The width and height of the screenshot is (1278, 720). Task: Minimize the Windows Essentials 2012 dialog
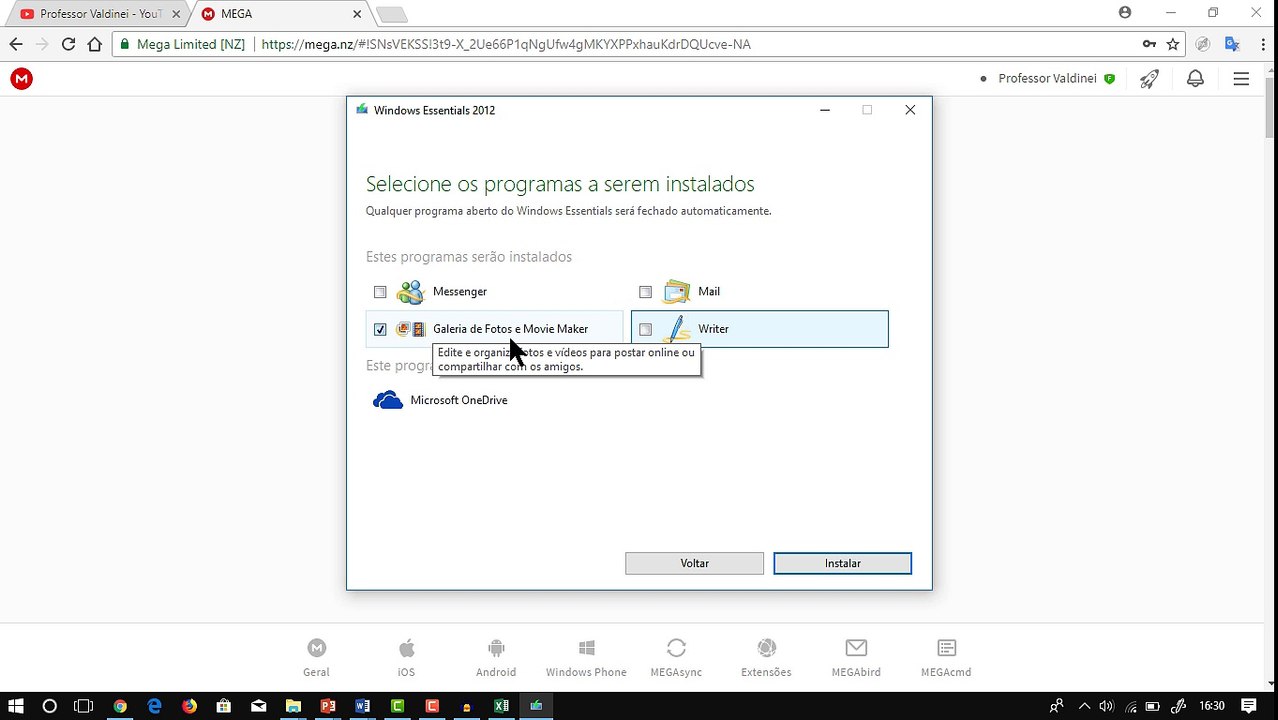point(825,110)
